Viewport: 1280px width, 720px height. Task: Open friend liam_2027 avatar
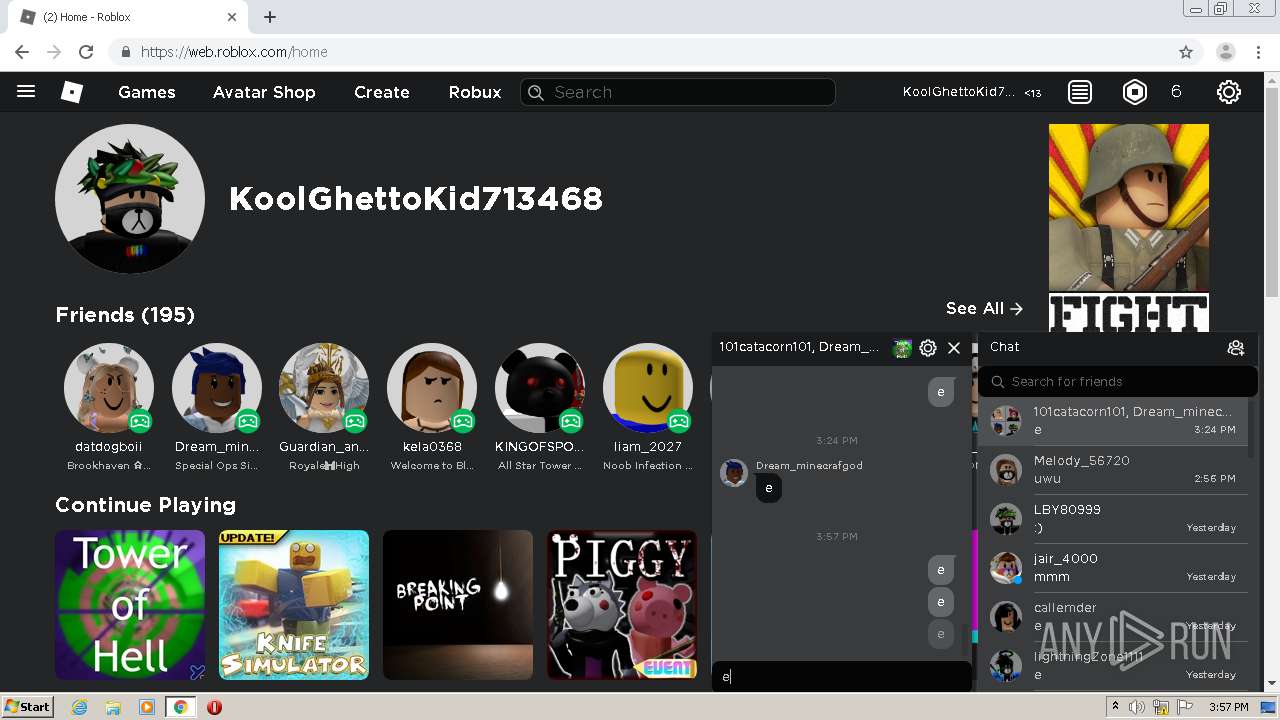648,388
